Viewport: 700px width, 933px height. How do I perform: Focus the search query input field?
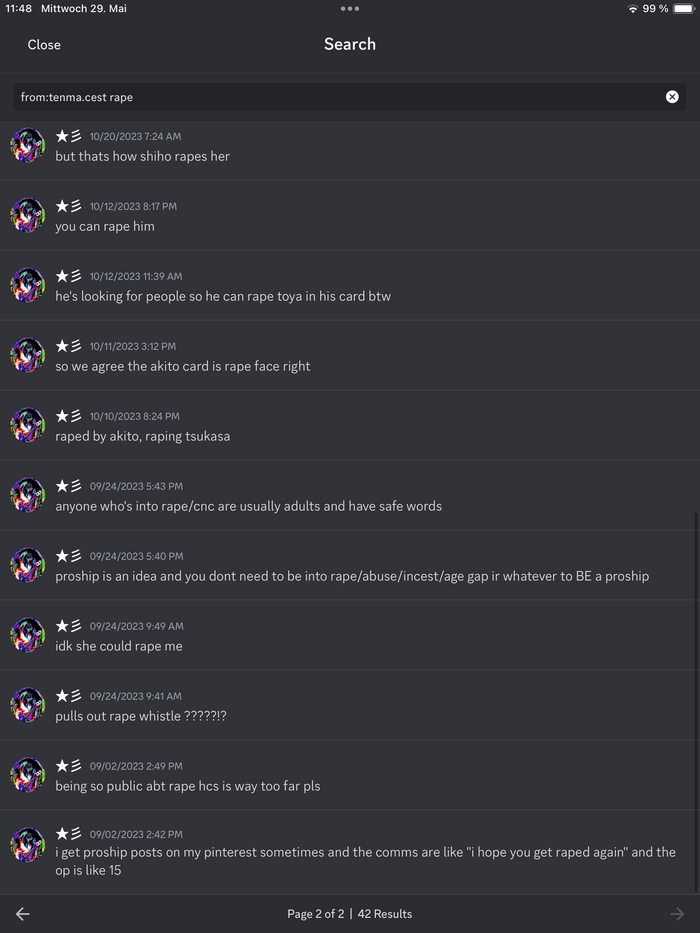click(340, 97)
